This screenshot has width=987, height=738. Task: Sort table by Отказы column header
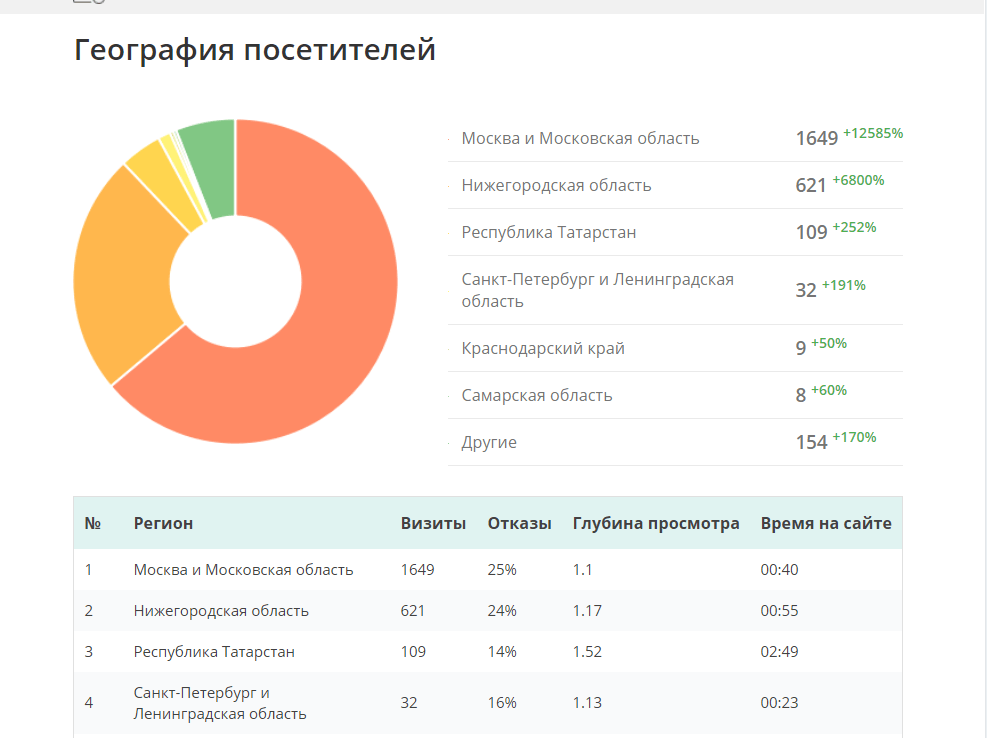(x=519, y=523)
